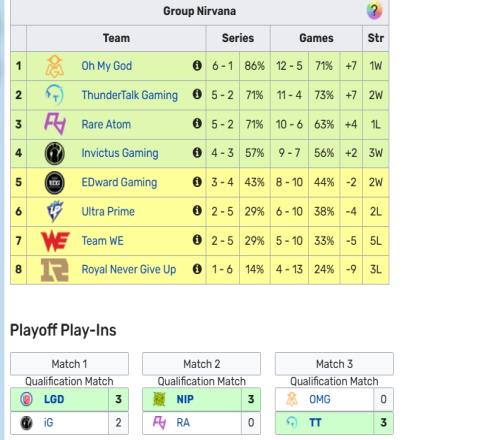Show info for Team WE row
The image size is (500, 440).
pyautogui.click(x=197, y=240)
